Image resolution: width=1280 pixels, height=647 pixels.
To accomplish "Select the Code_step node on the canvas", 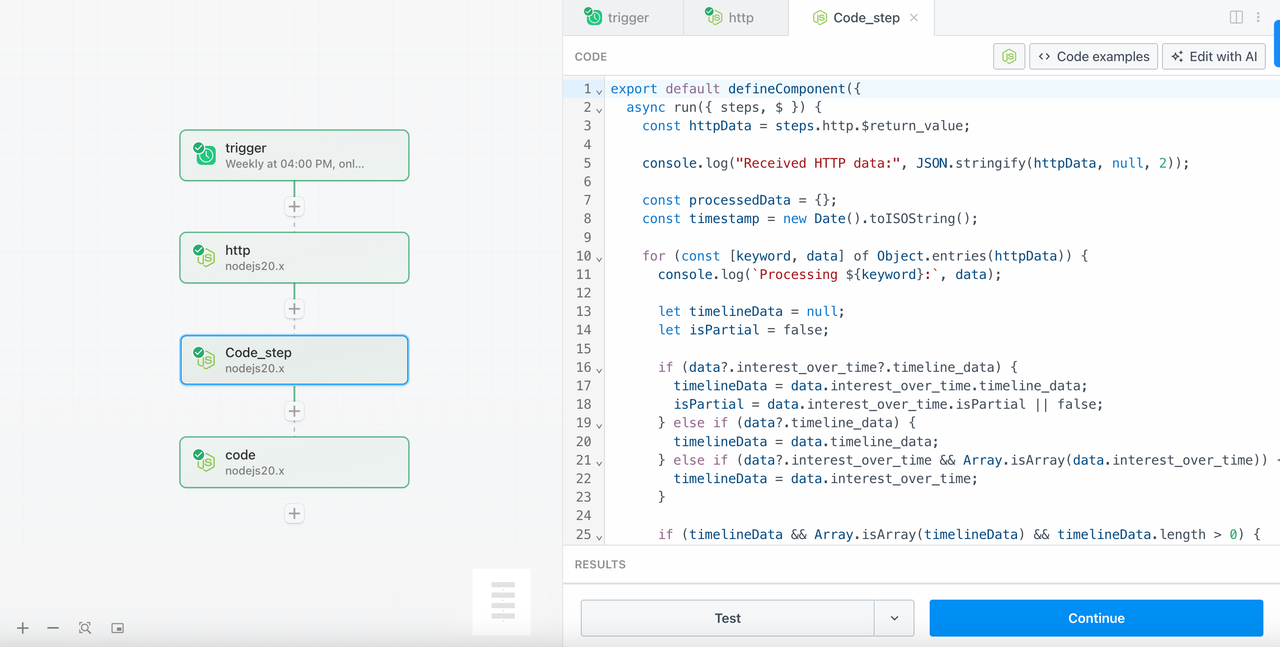I will [294, 360].
